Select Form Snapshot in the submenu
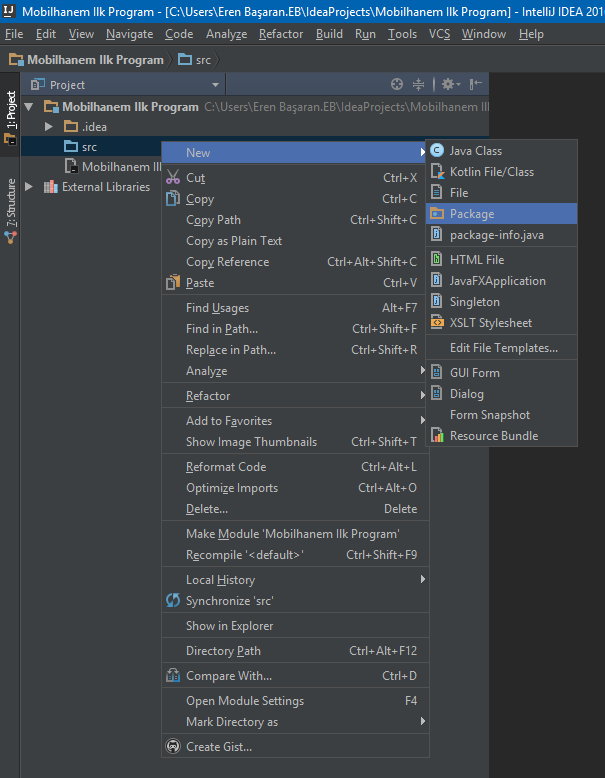 (x=501, y=415)
